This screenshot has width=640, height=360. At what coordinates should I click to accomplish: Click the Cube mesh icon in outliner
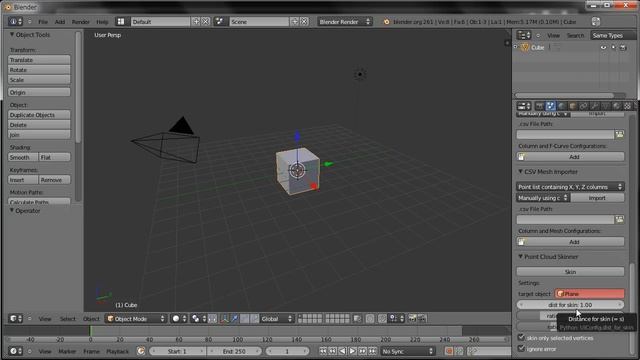(525, 47)
